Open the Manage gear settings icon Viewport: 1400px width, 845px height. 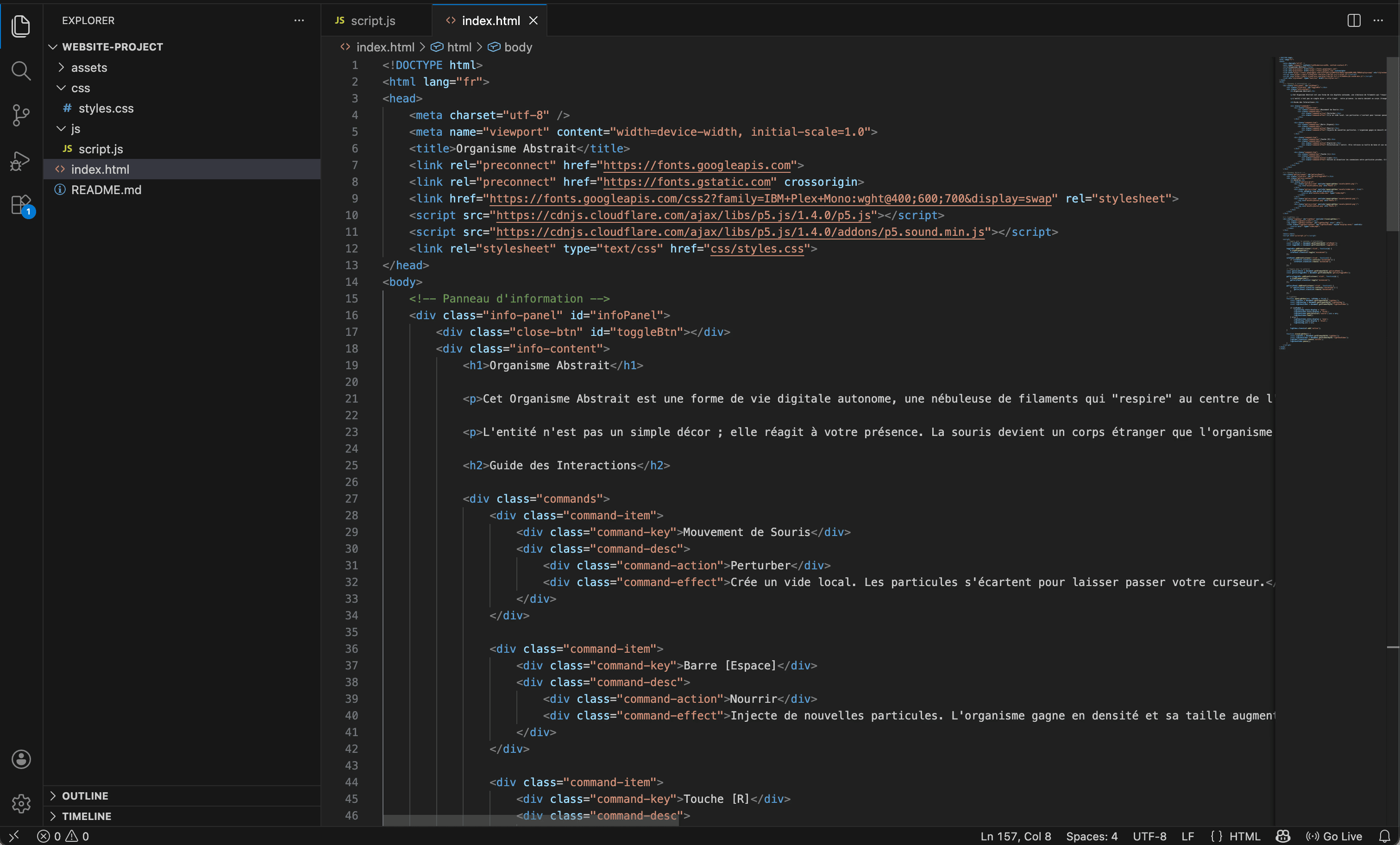point(21,803)
